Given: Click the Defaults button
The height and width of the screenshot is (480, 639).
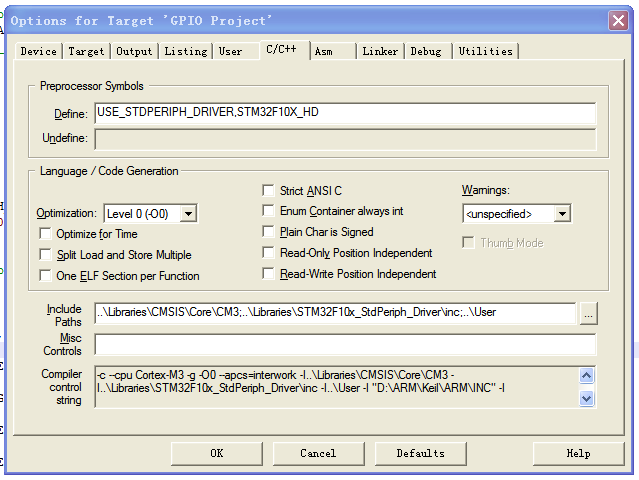Looking at the screenshot, I should point(420,453).
